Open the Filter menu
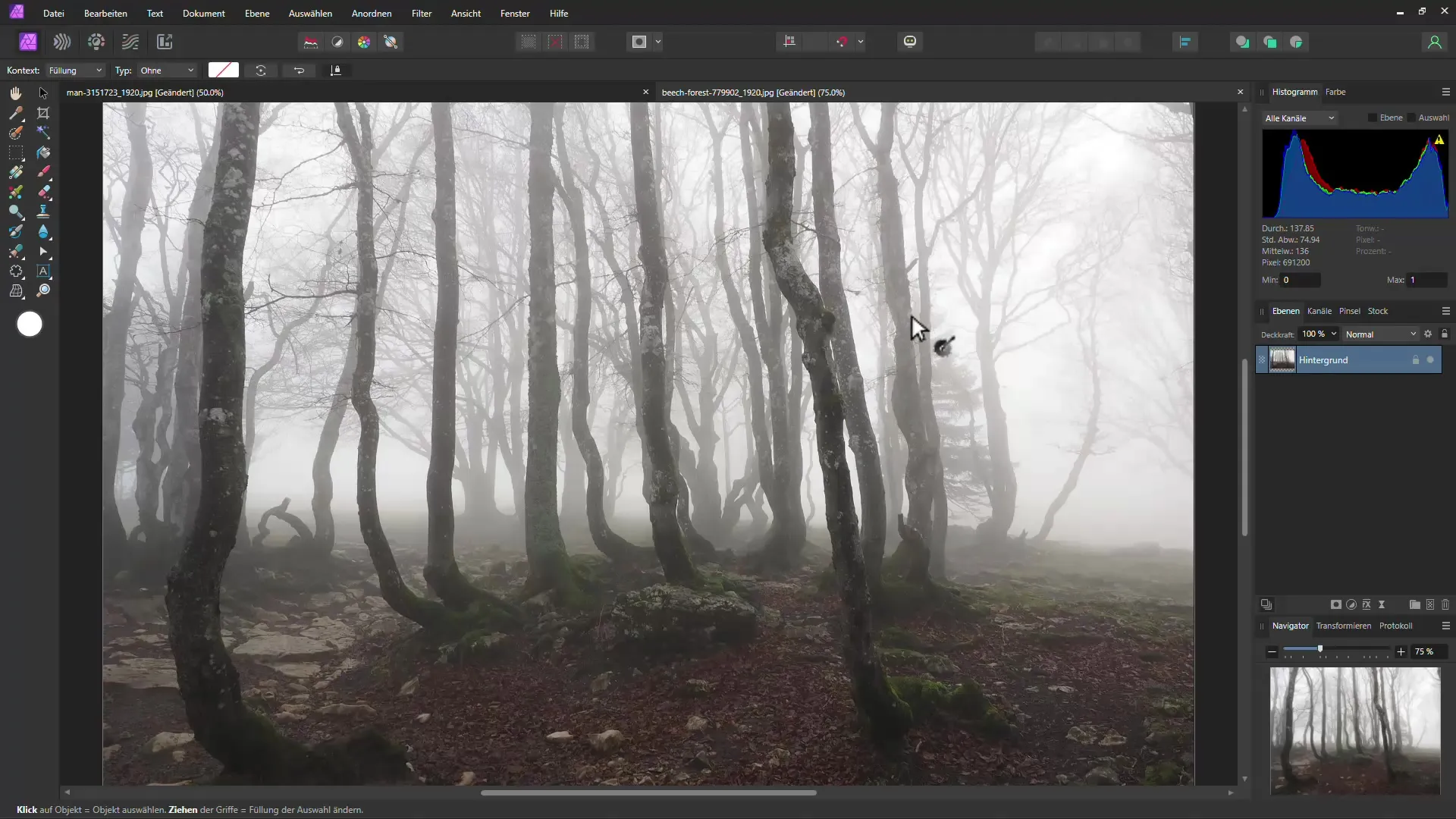This screenshot has height=819, width=1456. [422, 13]
